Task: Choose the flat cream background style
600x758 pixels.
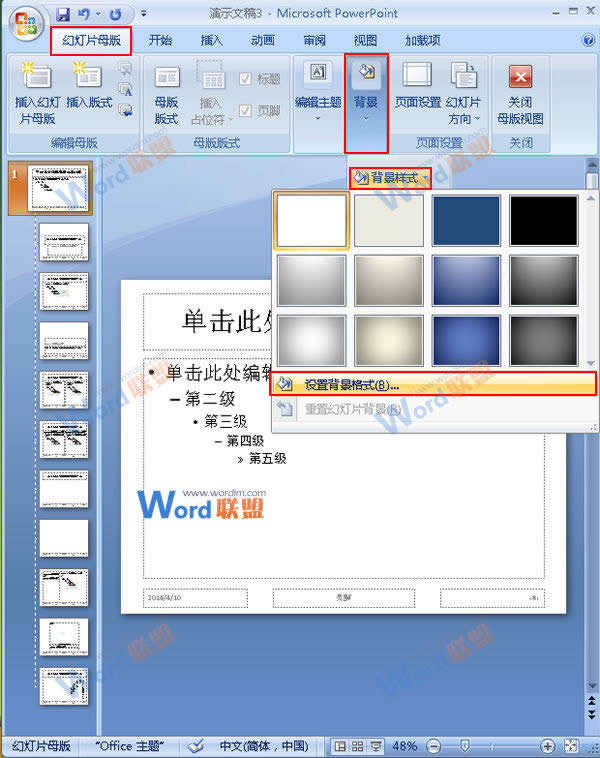Action: tap(389, 220)
